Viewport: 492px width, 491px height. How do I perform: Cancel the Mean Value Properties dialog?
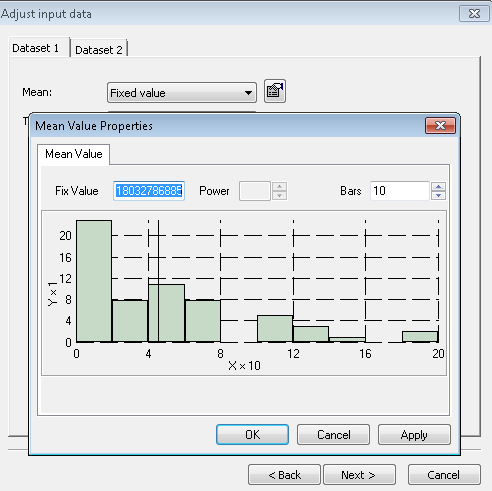pyautogui.click(x=333, y=435)
